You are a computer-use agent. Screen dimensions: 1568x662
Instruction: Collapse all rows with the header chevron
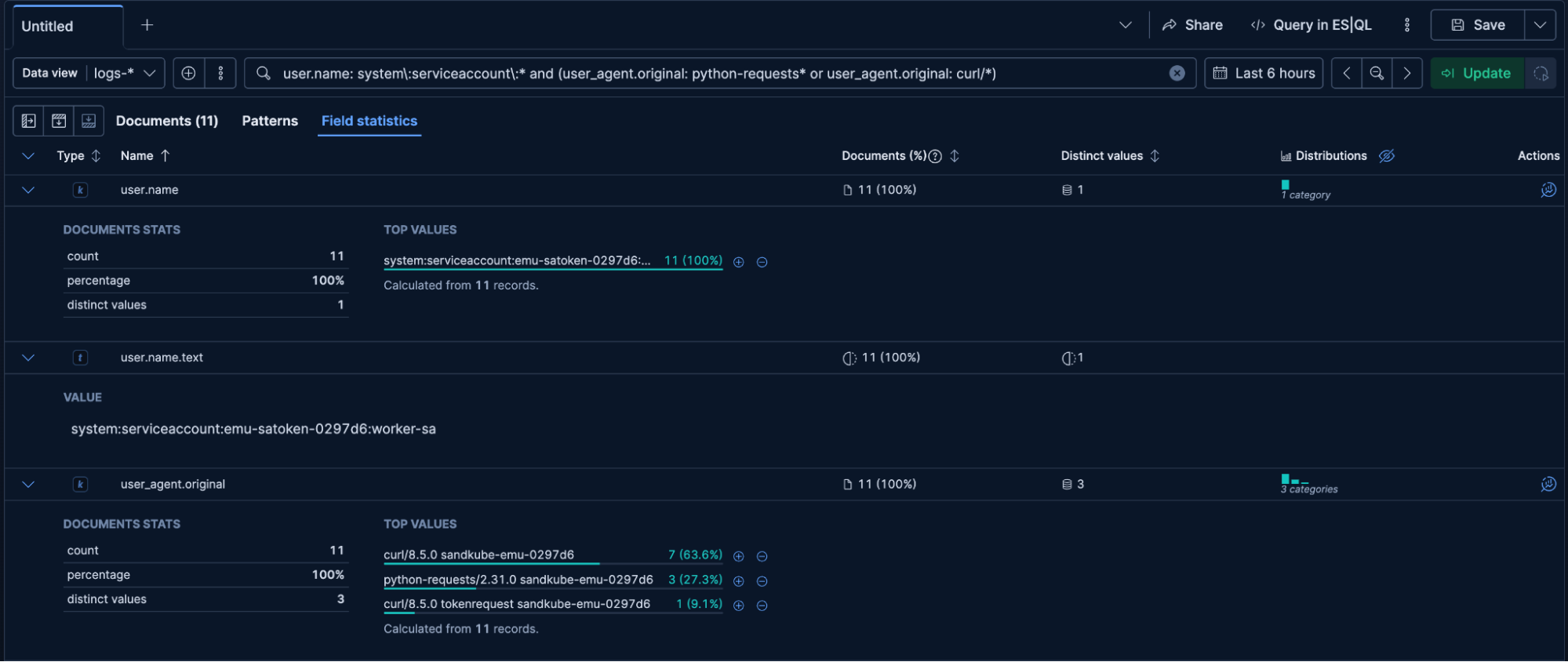pos(28,156)
